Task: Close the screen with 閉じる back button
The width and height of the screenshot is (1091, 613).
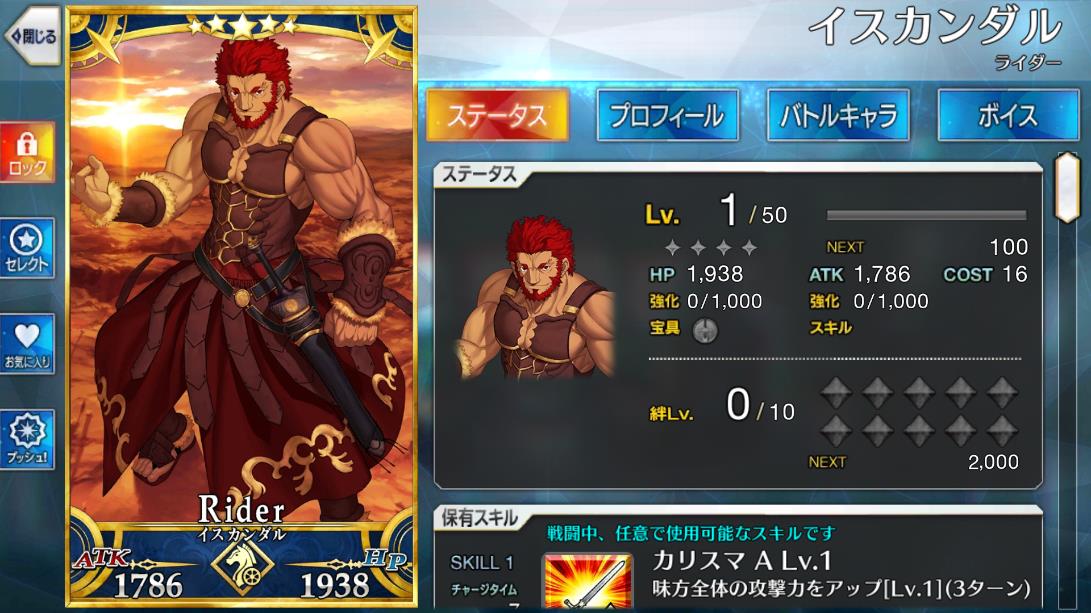Action: (32, 35)
